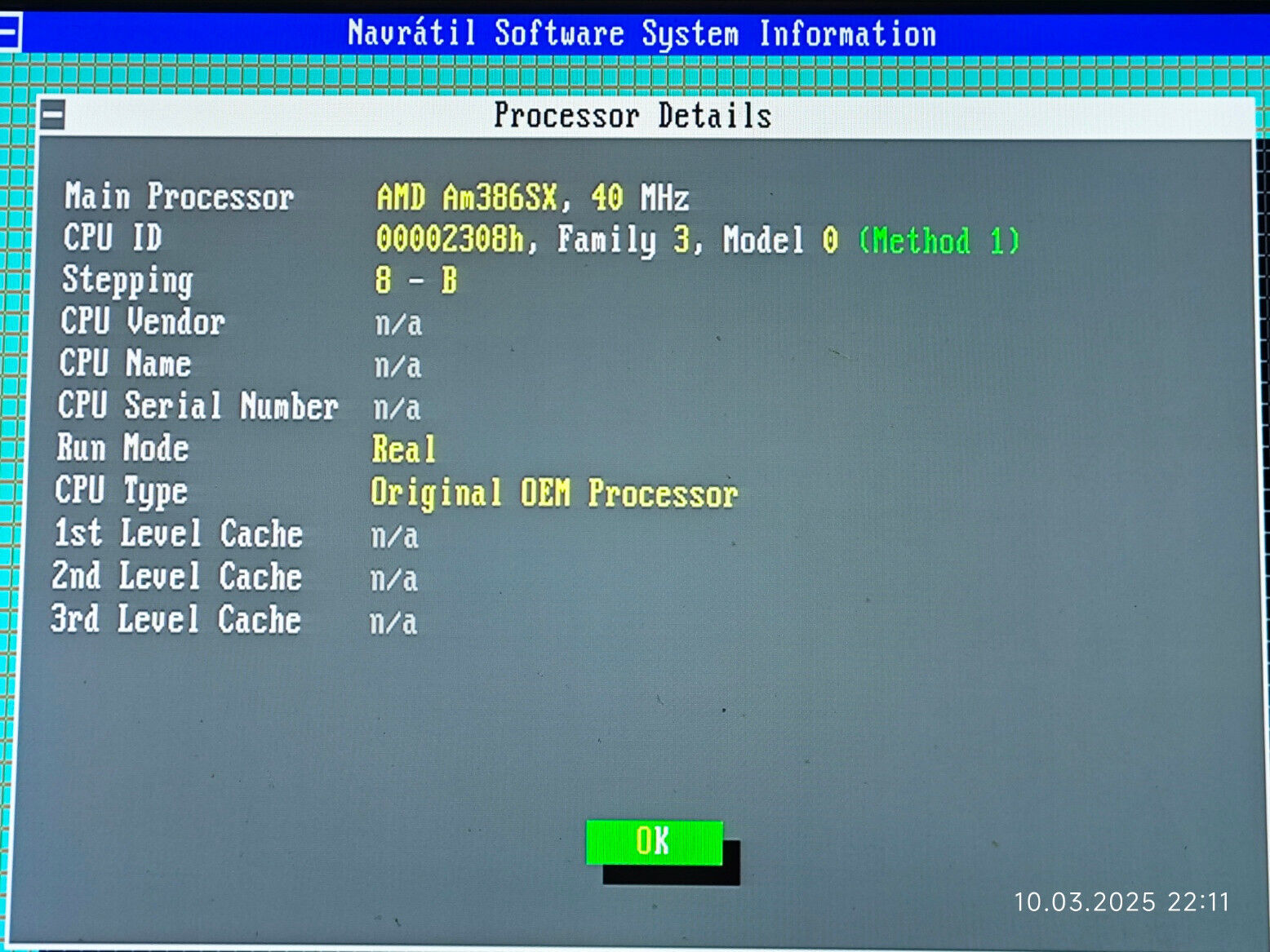Click the 00002308h CPU ID value
This screenshot has height=952, width=1270.
pos(451,239)
